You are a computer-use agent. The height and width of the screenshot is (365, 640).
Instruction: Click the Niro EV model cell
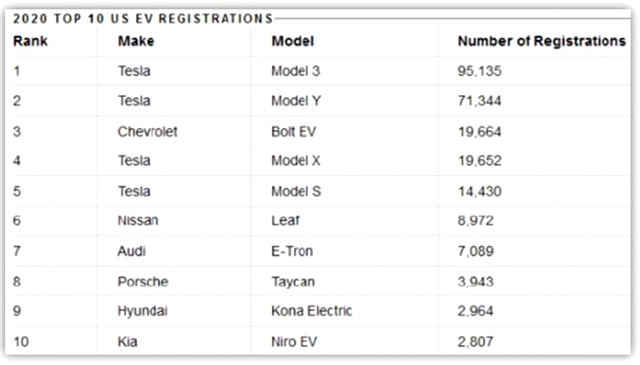click(294, 341)
